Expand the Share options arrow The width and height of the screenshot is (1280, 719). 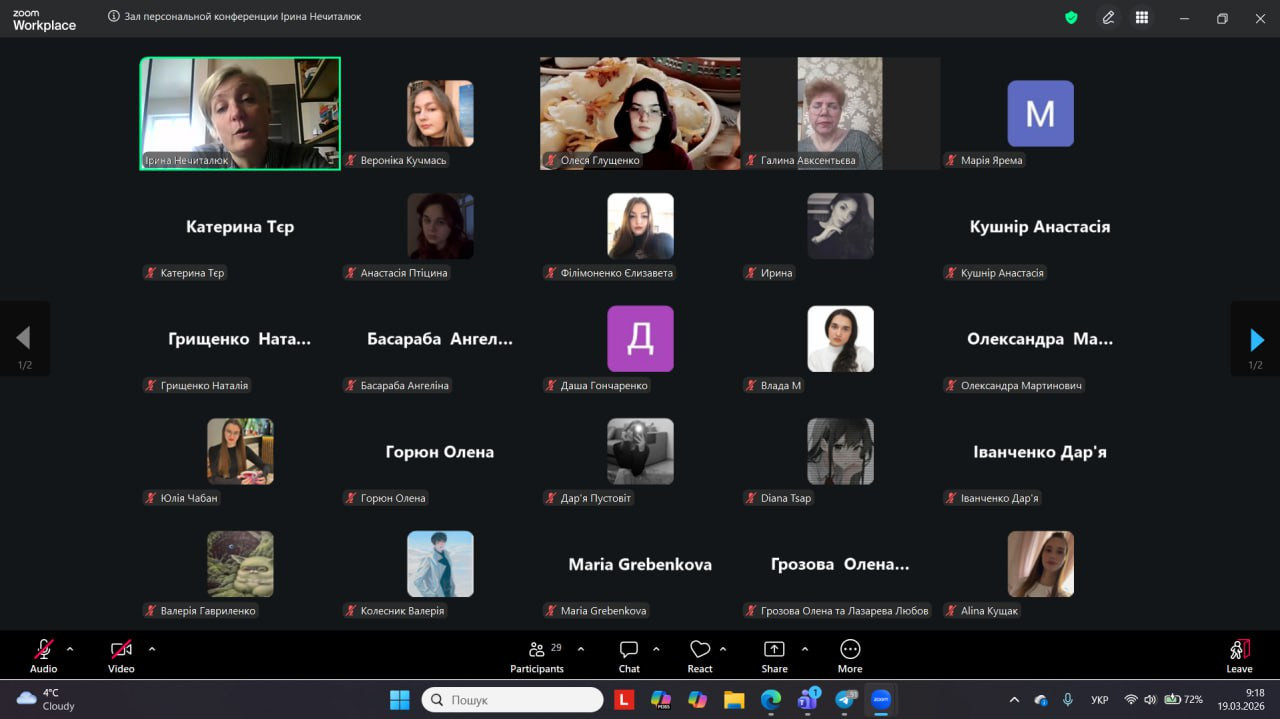(805, 649)
